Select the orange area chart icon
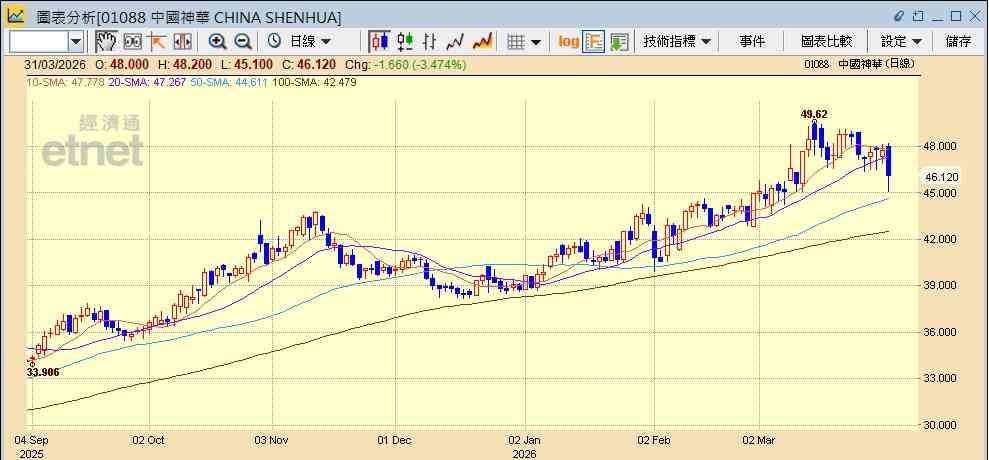Image resolution: width=989 pixels, height=460 pixels. tap(482, 42)
